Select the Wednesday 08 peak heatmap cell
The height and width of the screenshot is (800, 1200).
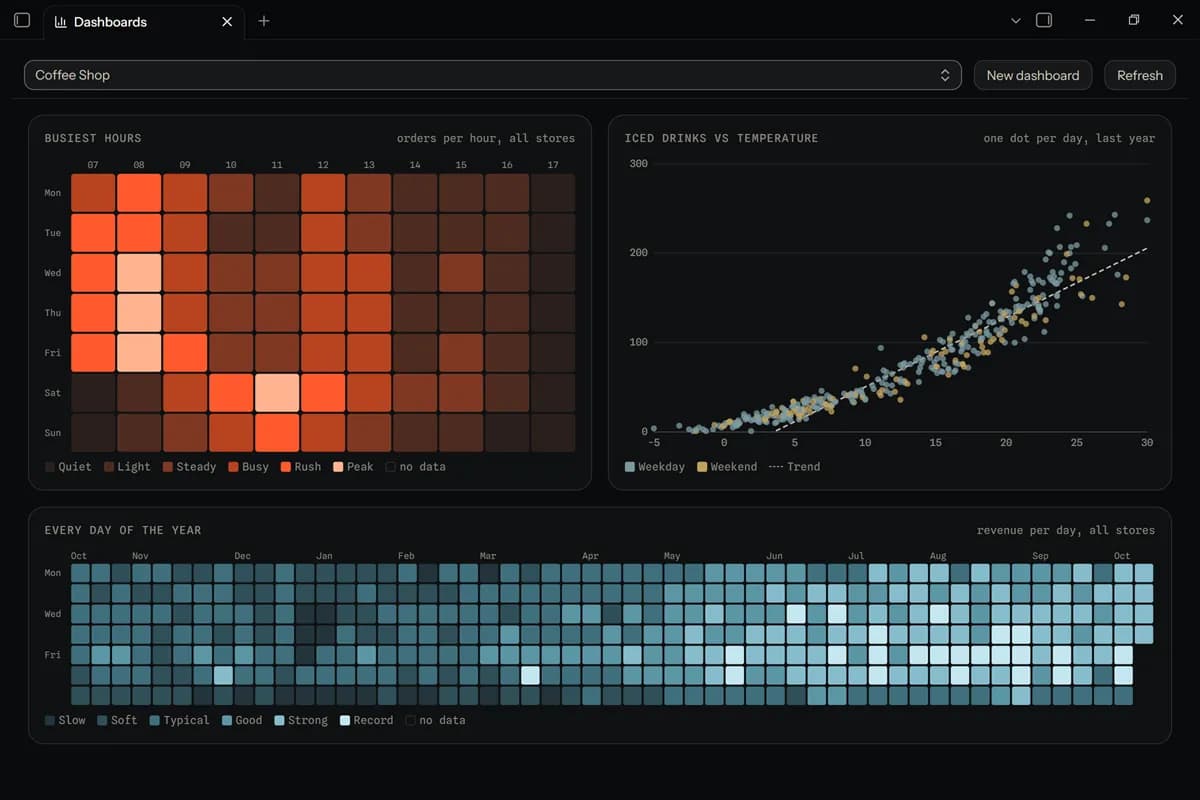click(139, 273)
